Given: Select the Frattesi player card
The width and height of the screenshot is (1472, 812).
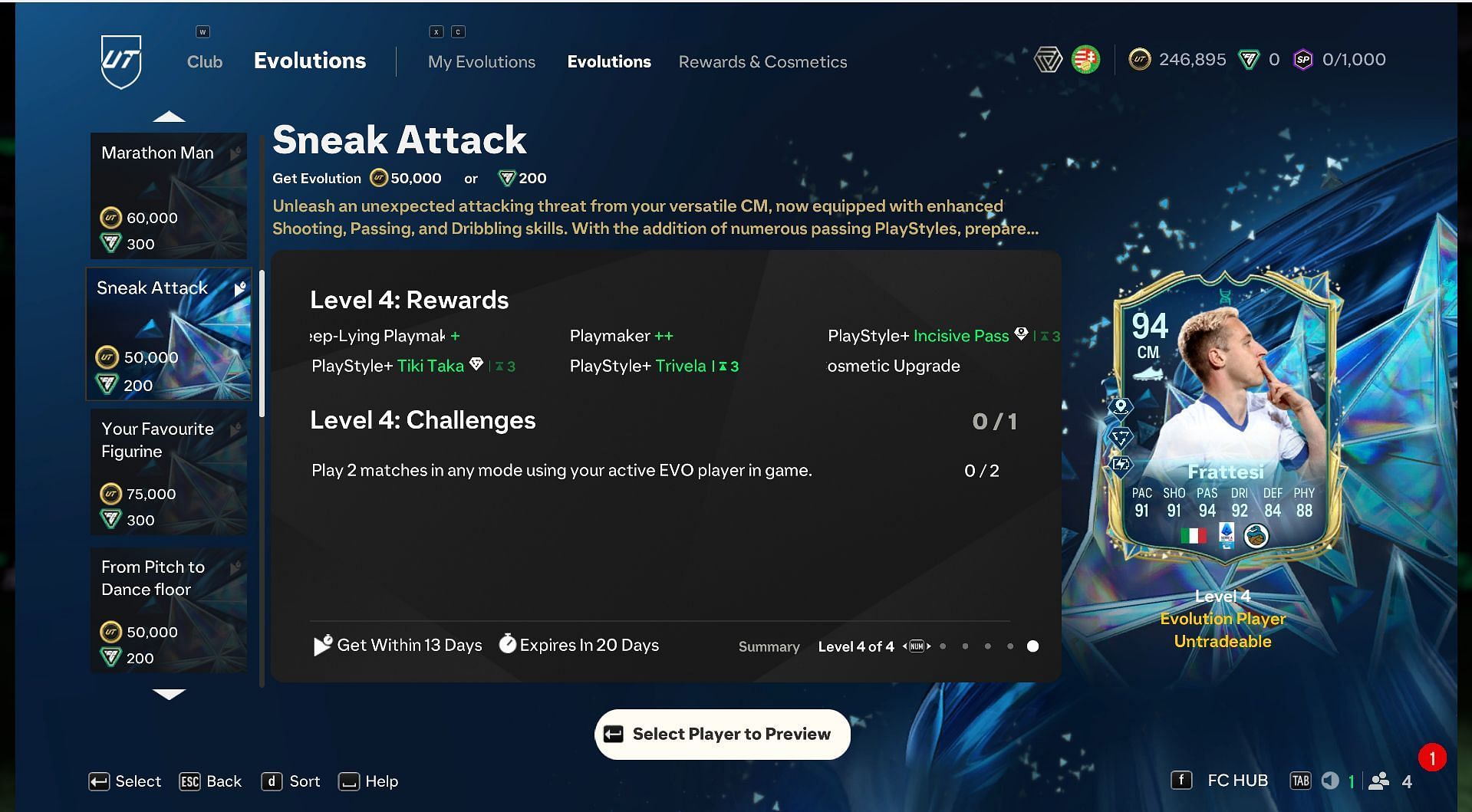Looking at the screenshot, I should [1223, 421].
